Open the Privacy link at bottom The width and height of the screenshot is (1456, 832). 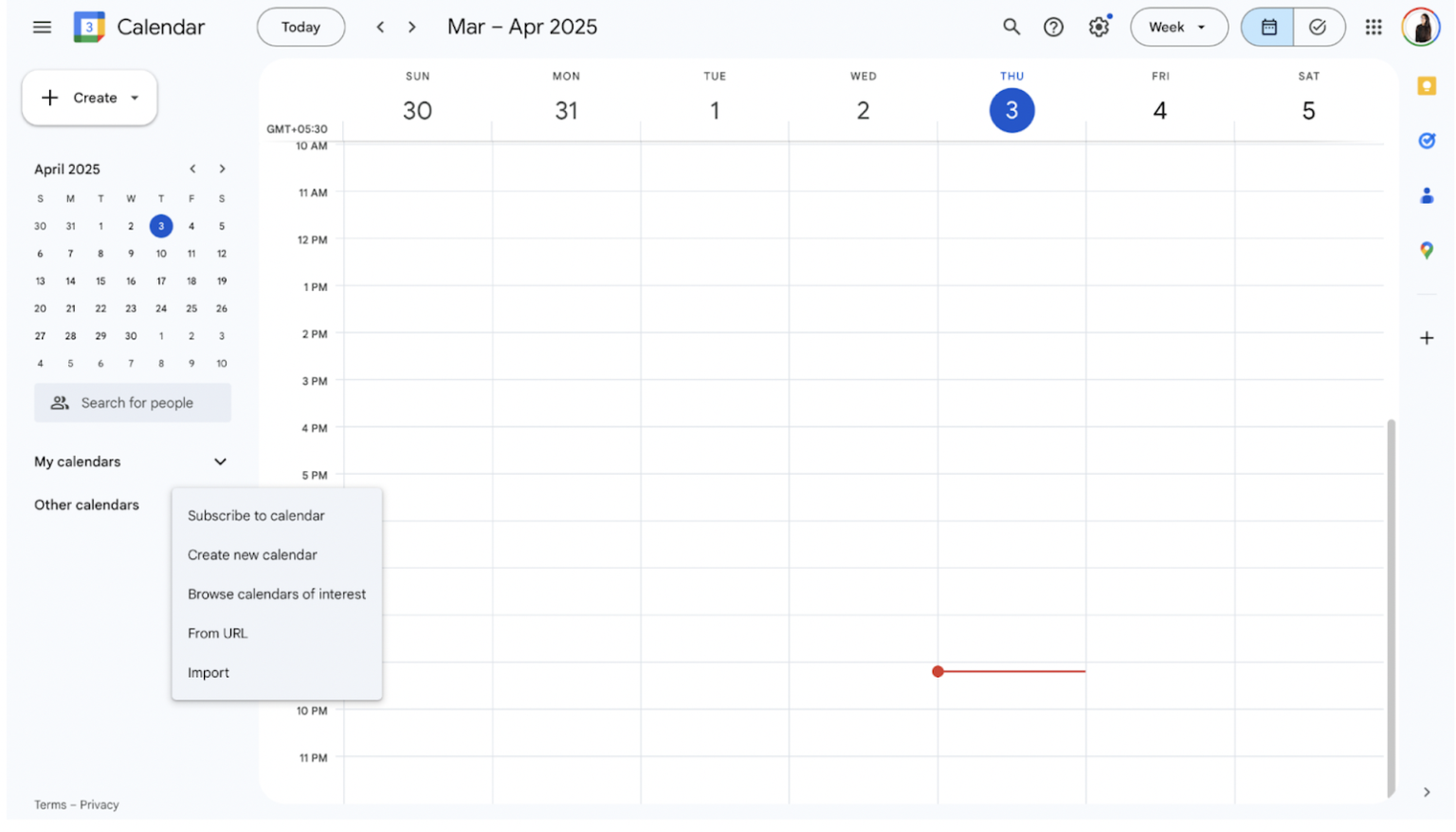tap(99, 805)
